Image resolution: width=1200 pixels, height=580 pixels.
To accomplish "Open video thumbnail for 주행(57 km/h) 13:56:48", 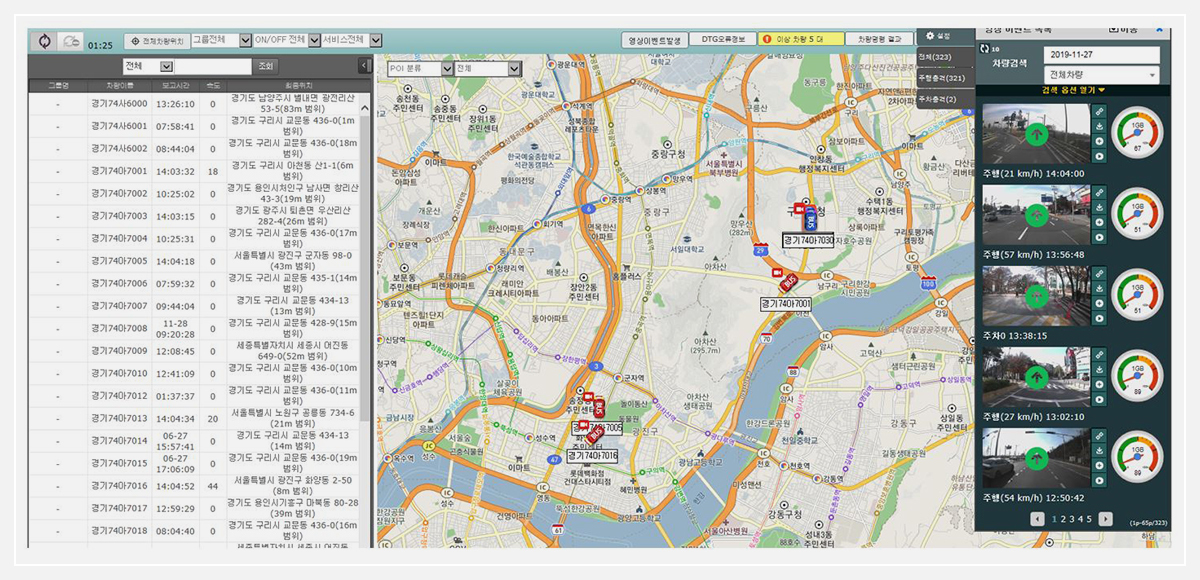I will pyautogui.click(x=1036, y=213).
